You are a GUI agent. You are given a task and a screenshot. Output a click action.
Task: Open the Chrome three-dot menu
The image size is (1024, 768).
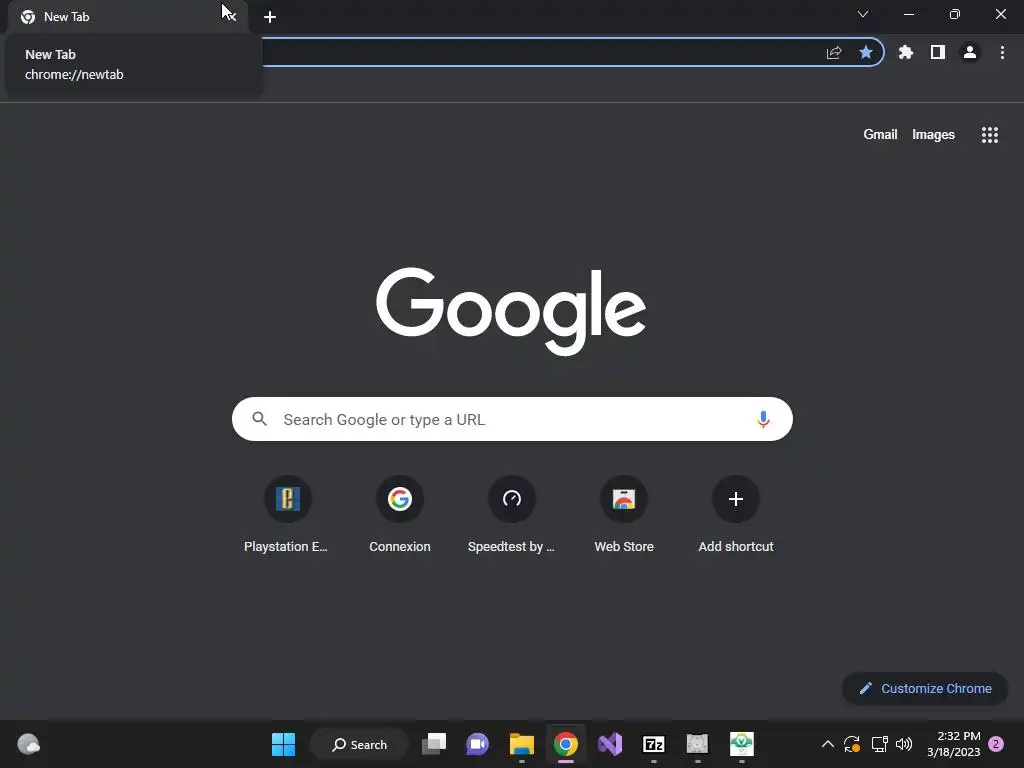1002,52
